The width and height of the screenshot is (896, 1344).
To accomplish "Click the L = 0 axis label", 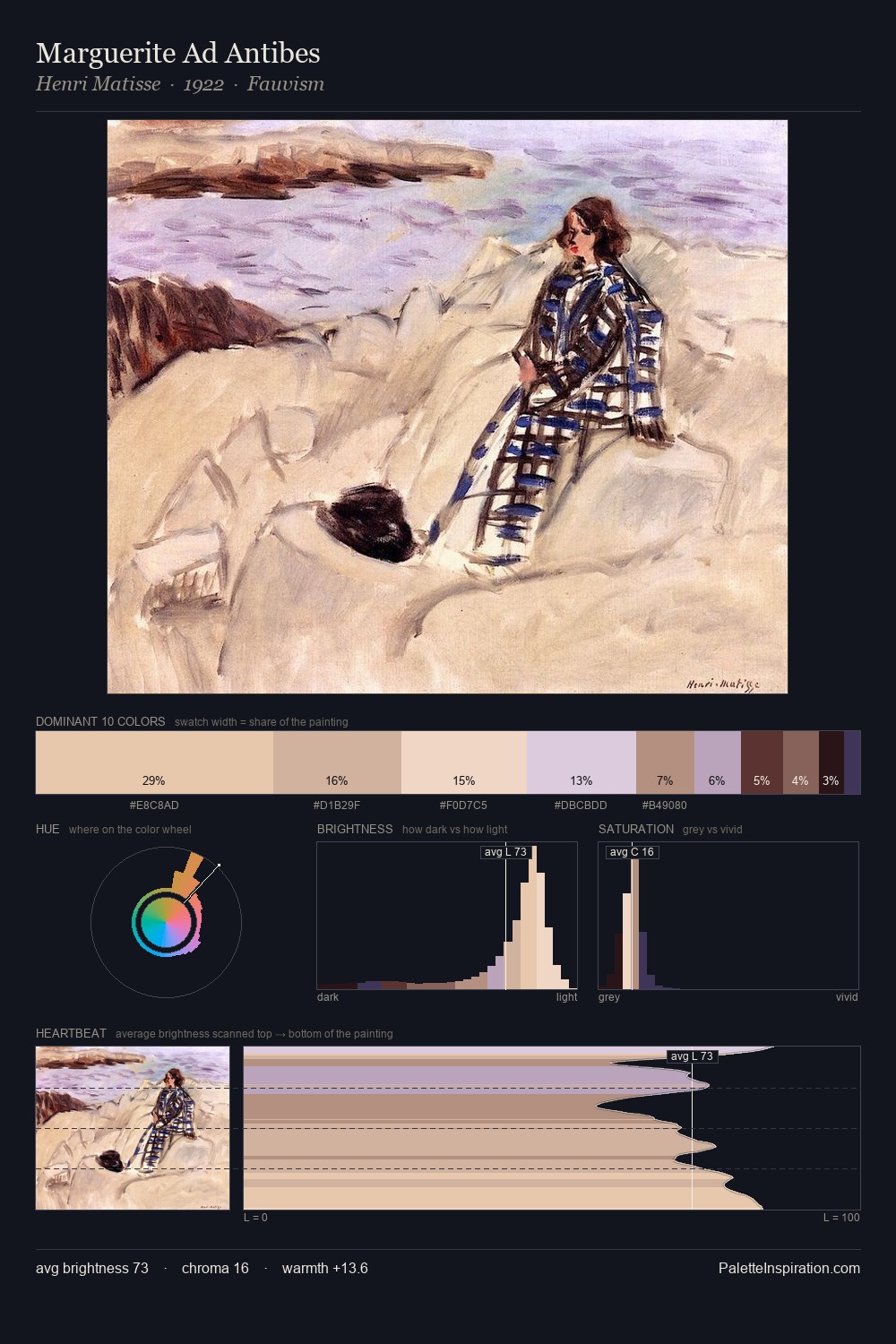I will pos(255,1218).
